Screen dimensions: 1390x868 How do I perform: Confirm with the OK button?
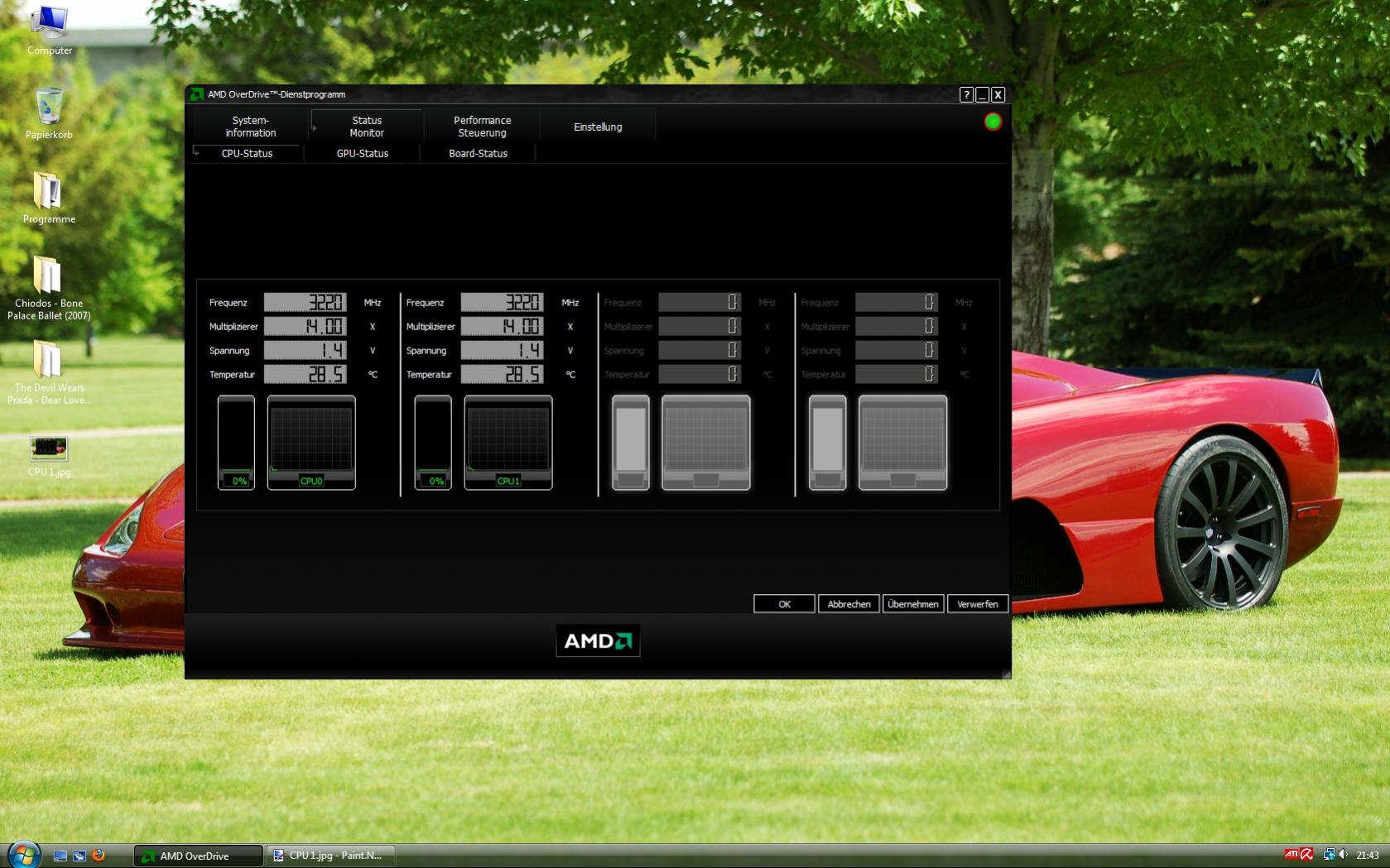[x=784, y=604]
